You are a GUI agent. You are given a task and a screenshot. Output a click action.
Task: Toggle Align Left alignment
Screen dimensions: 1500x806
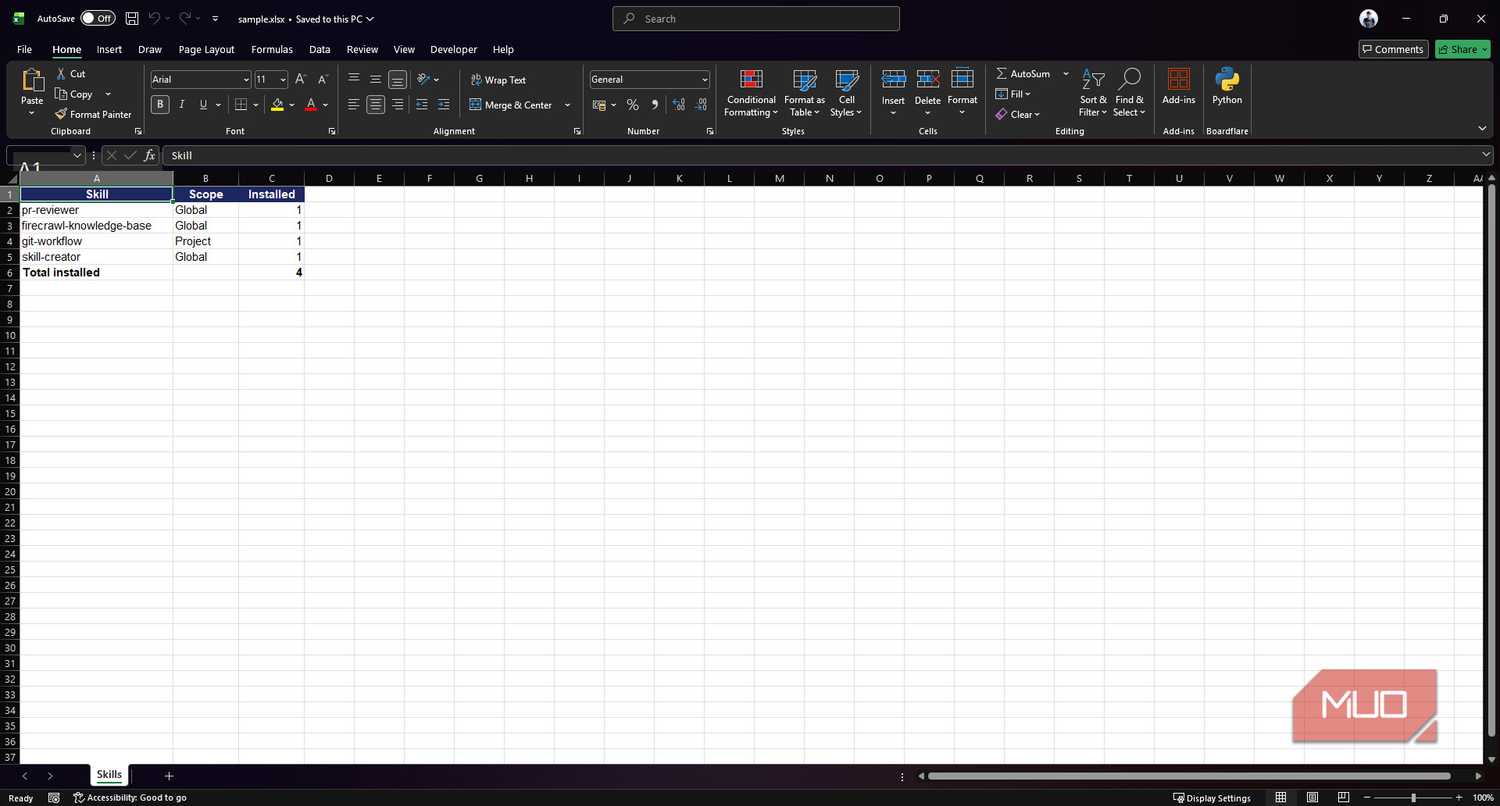coord(353,105)
